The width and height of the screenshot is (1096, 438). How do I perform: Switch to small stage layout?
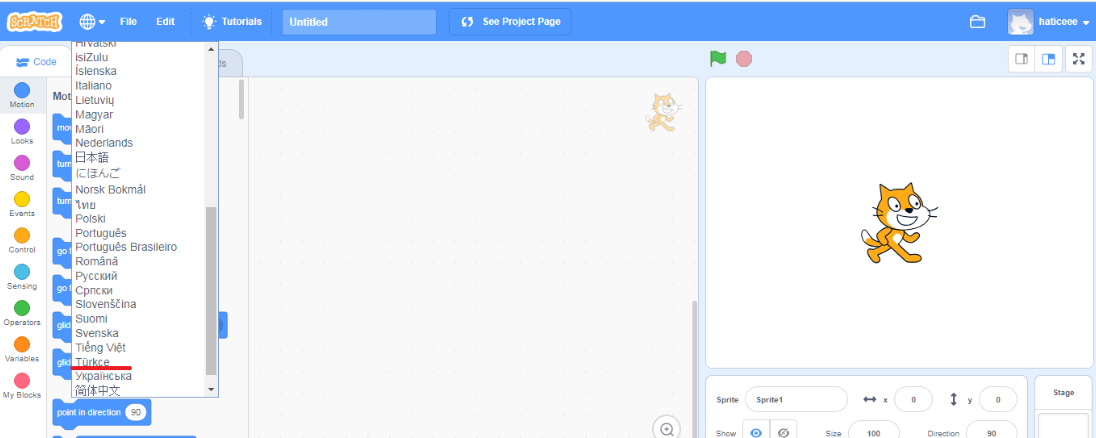1021,59
